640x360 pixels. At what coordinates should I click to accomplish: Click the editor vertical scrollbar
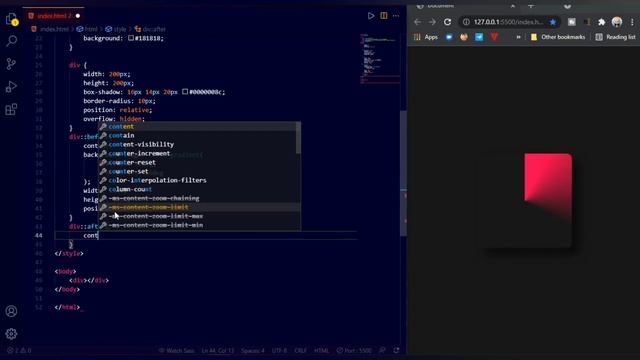(403, 173)
